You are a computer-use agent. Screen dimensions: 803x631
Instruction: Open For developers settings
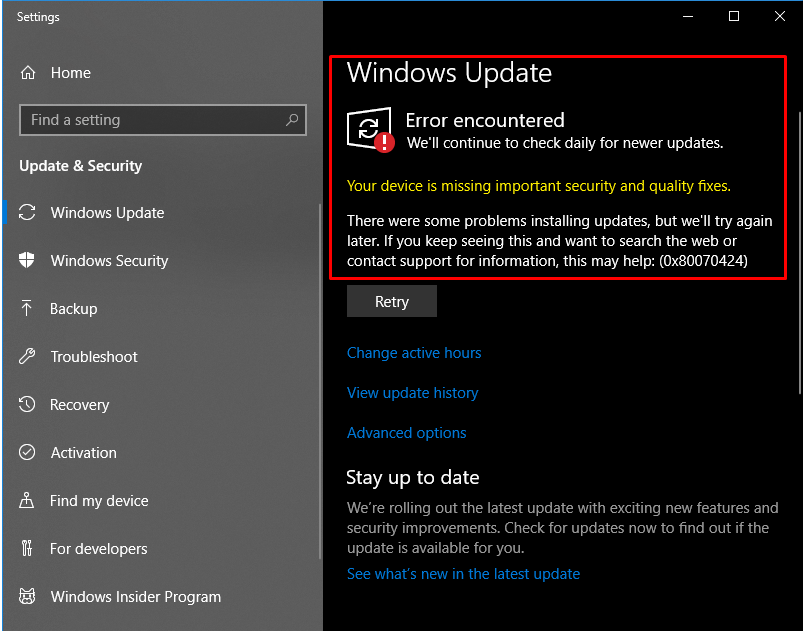tap(98, 549)
